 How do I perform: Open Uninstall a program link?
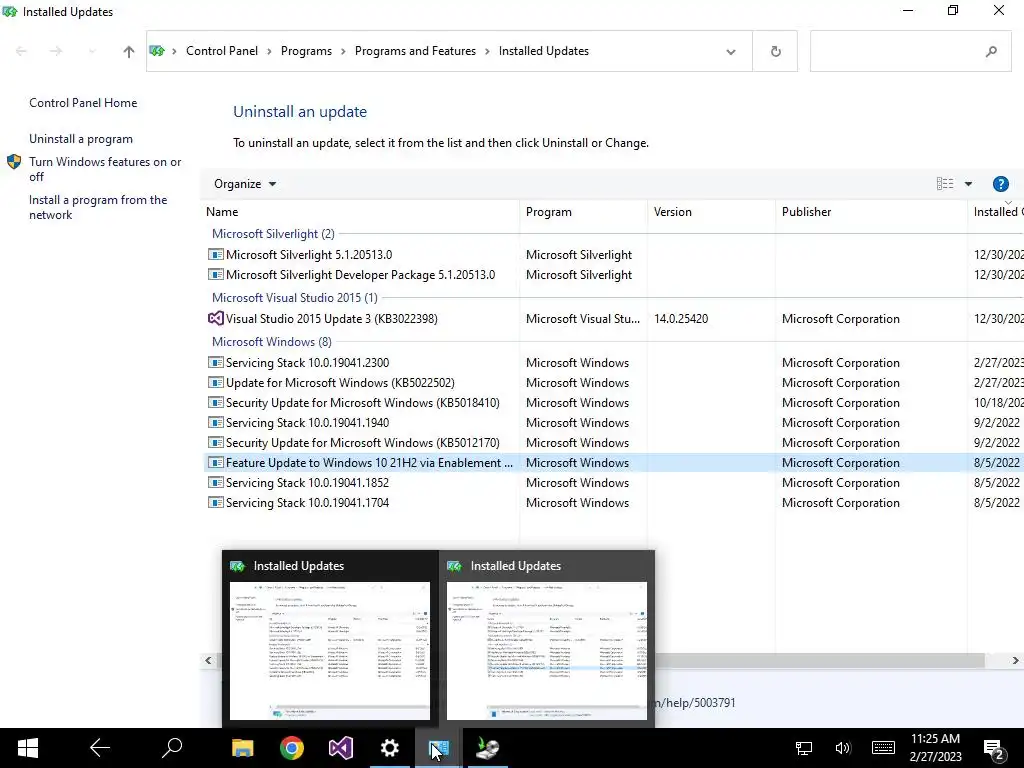pos(80,138)
